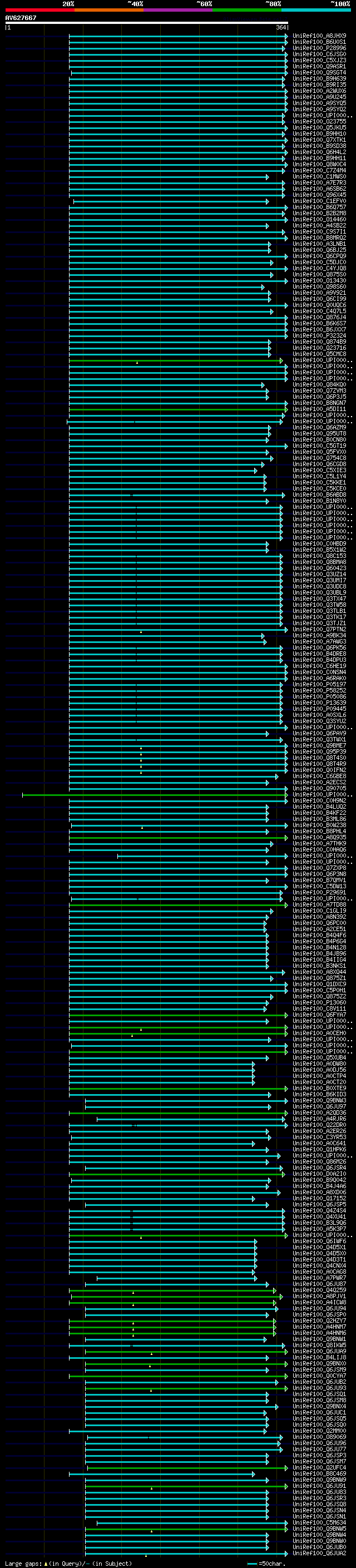Select hit label UniRef100_C1EFV0
This screenshot has width=356, height=1568.
click(x=319, y=201)
